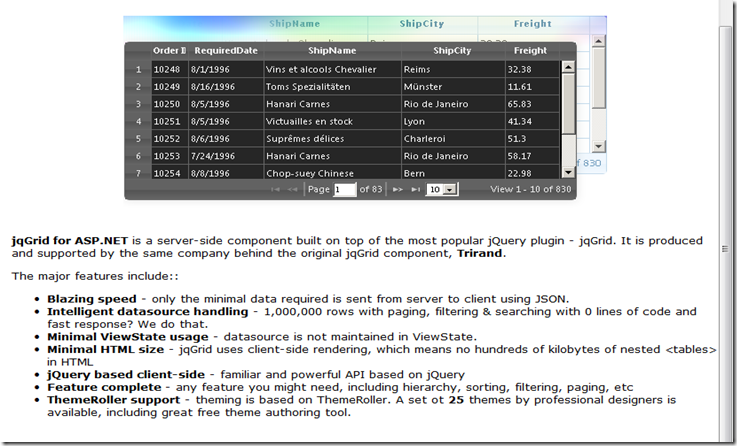Click date cell 8/1/1996
Viewport: 737px width, 446px height.
pyautogui.click(x=226, y=69)
